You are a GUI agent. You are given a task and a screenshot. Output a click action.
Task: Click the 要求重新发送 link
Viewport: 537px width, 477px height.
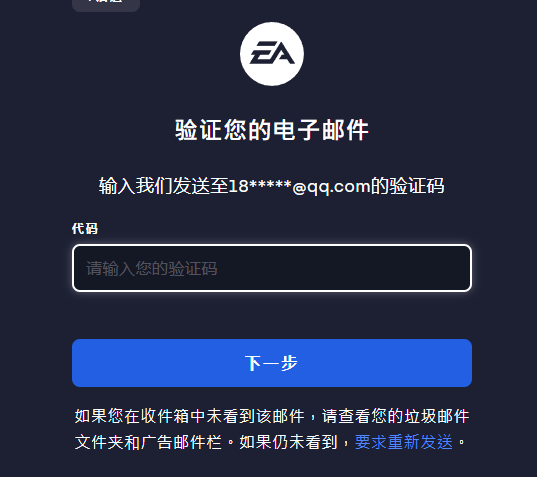point(404,442)
